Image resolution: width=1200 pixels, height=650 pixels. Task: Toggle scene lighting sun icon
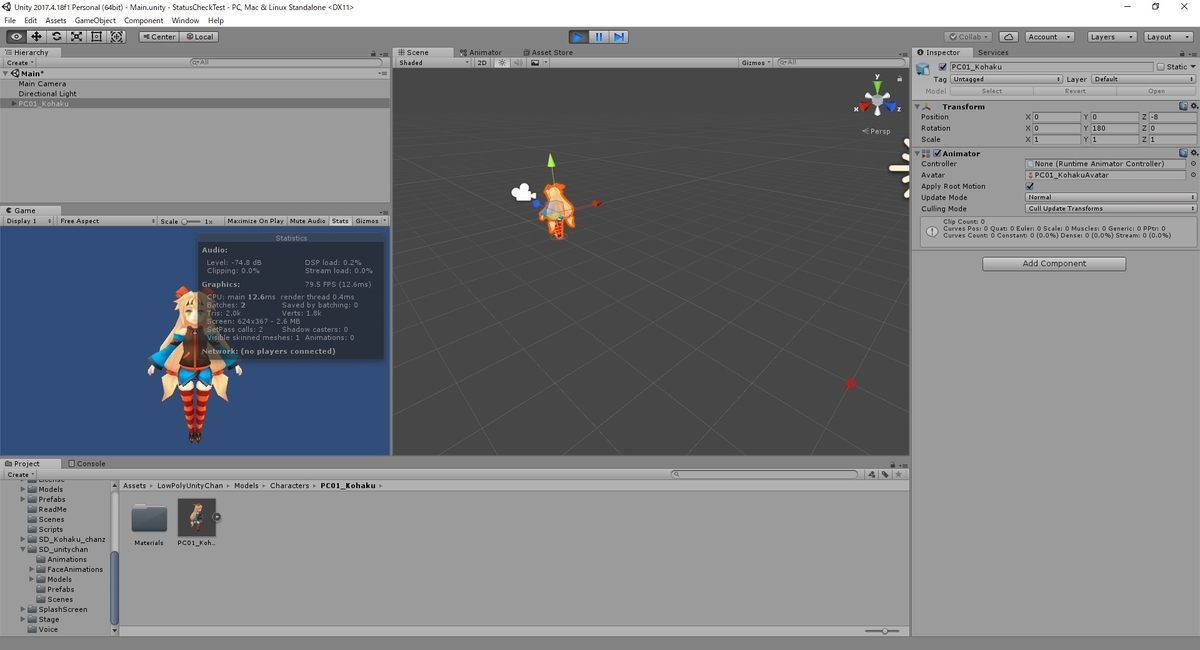pyautogui.click(x=503, y=63)
